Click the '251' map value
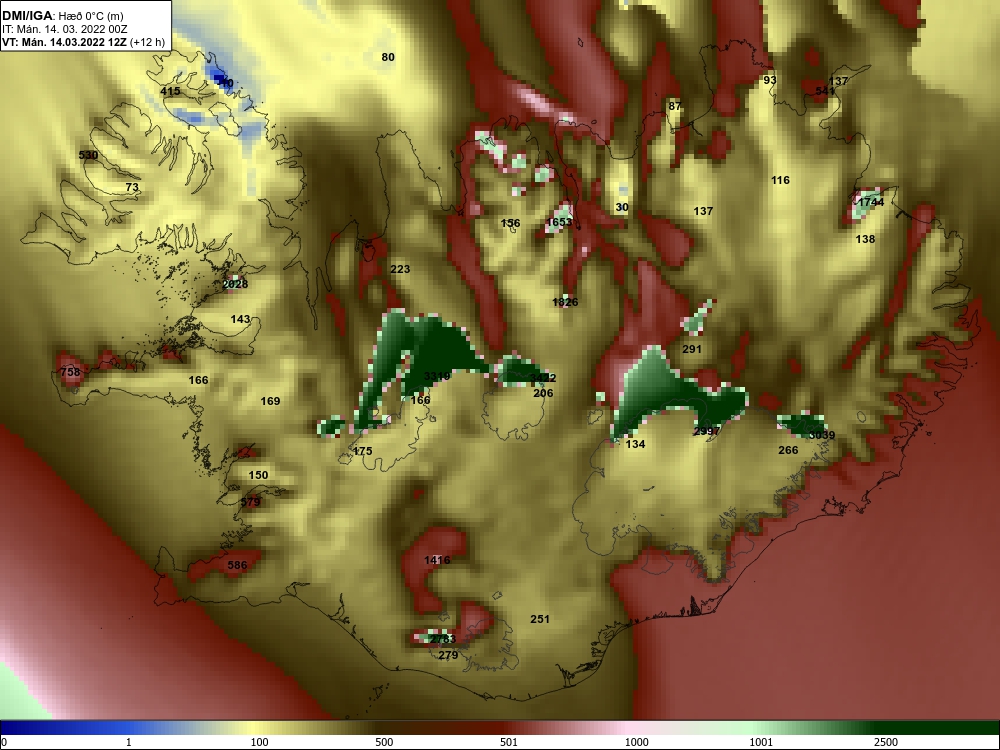This screenshot has width=1000, height=750. point(540,619)
